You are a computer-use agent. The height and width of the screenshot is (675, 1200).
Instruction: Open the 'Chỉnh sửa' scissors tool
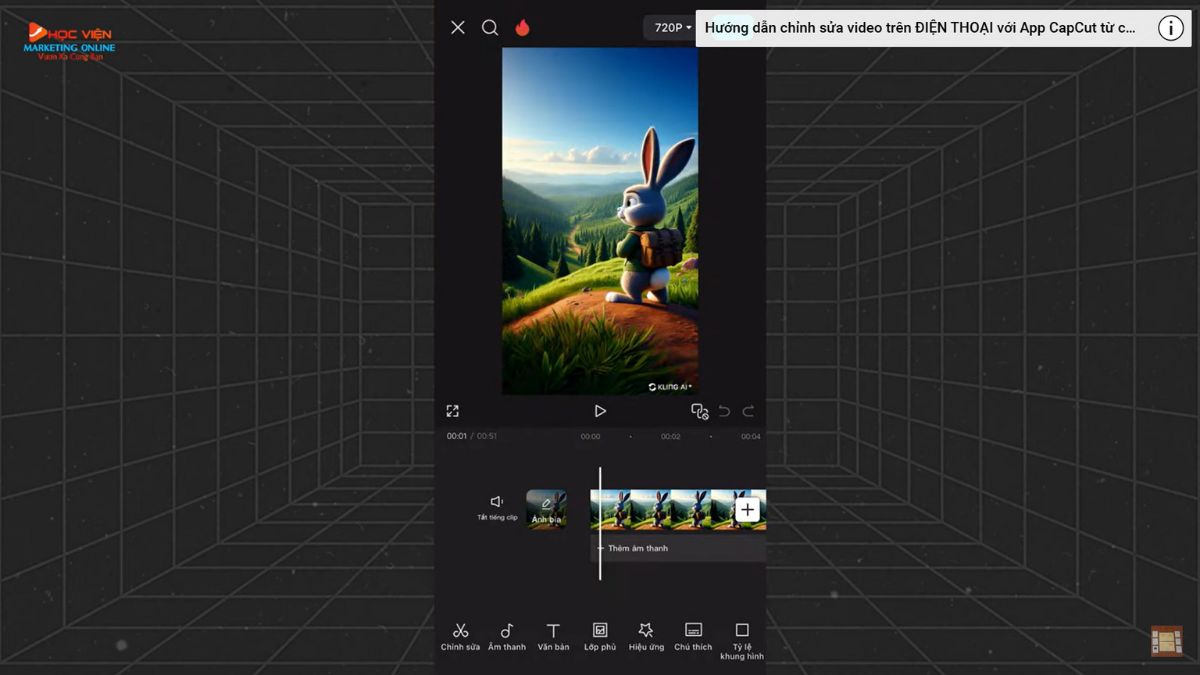click(460, 636)
